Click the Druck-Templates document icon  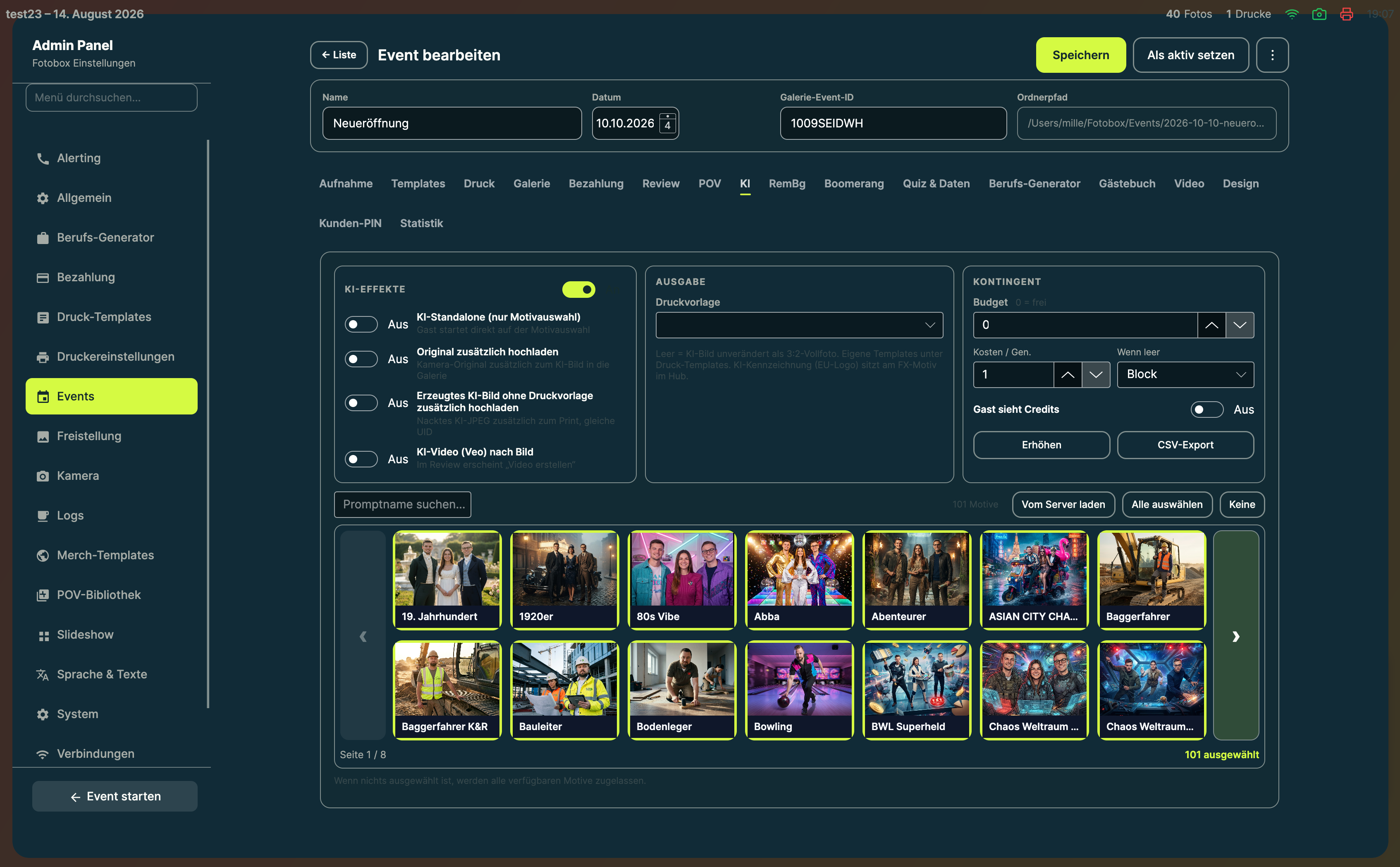coord(43,317)
